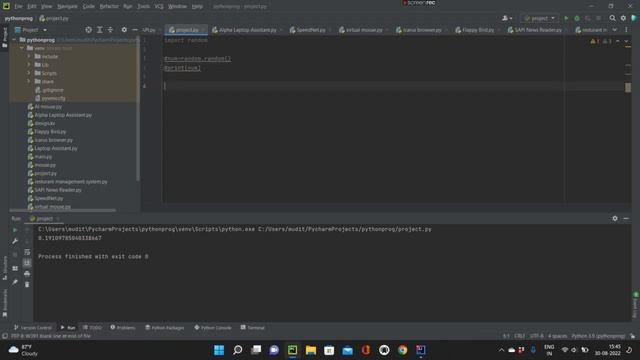Clear all Run console output trash icon
The image size is (640, 360).
point(27,284)
